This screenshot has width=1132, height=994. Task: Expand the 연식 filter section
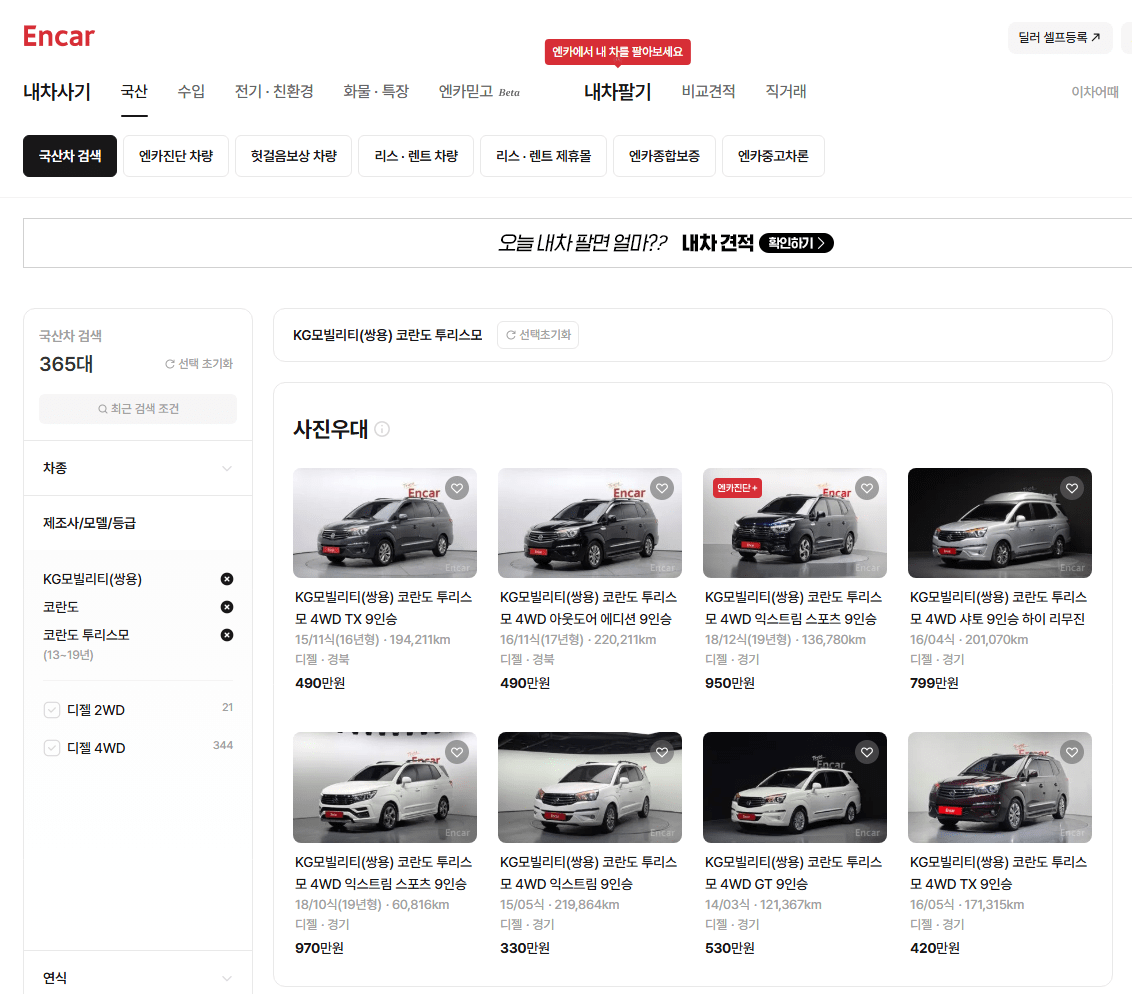(x=138, y=977)
